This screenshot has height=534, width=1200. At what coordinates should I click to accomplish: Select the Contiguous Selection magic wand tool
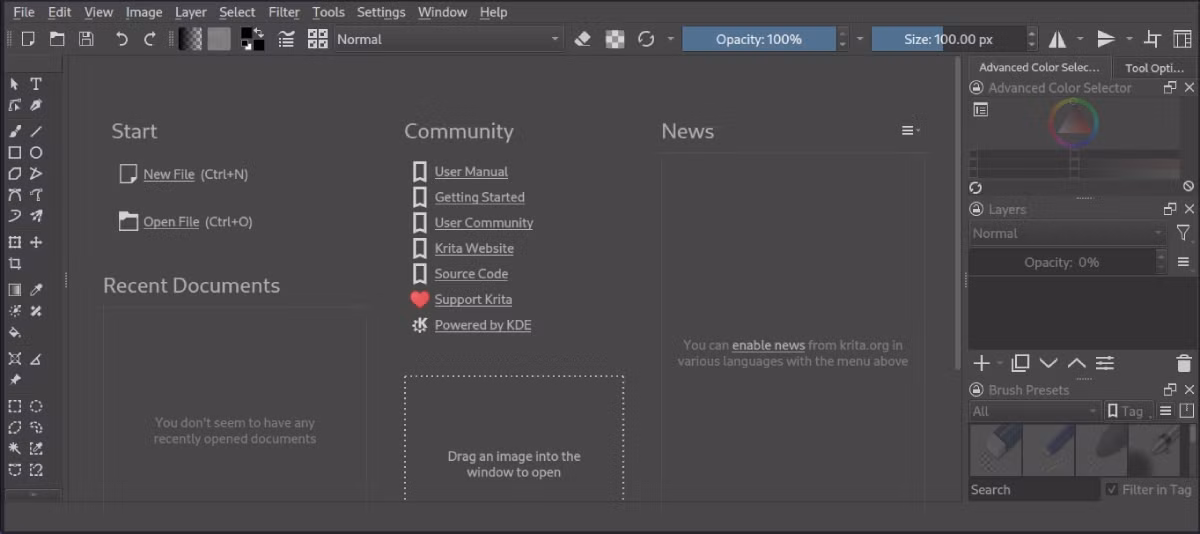[15, 448]
